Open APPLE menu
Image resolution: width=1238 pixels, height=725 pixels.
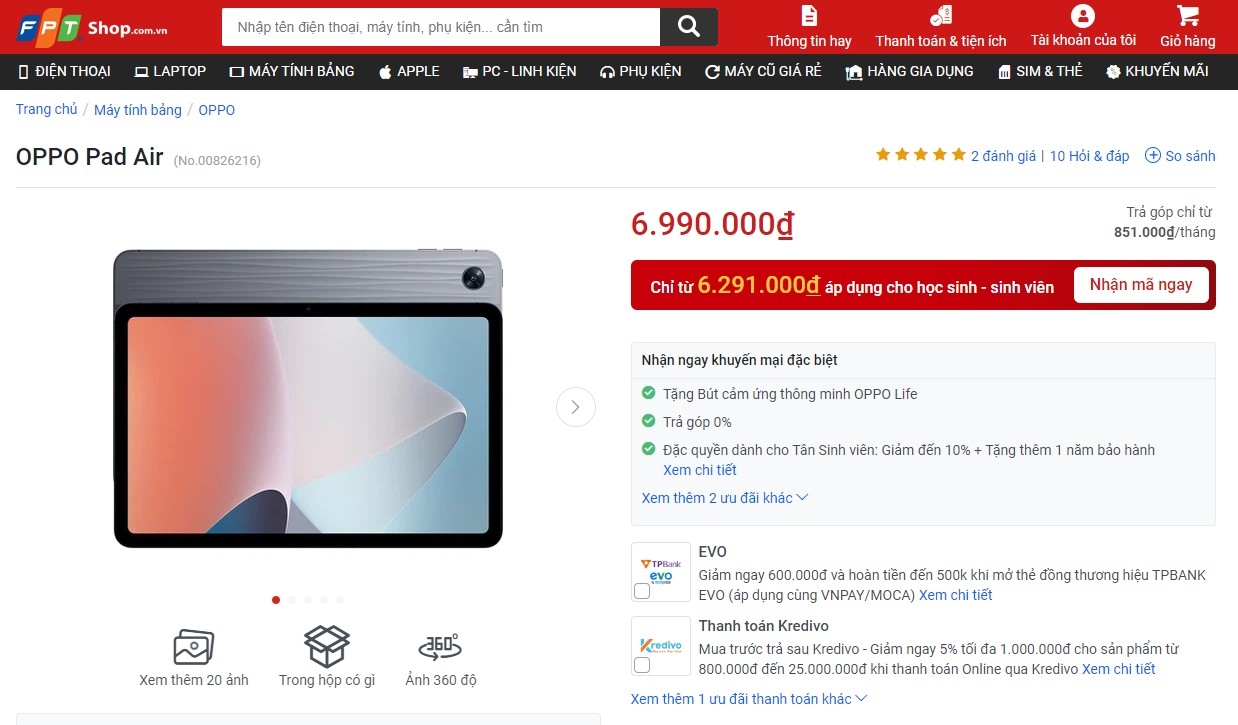409,71
